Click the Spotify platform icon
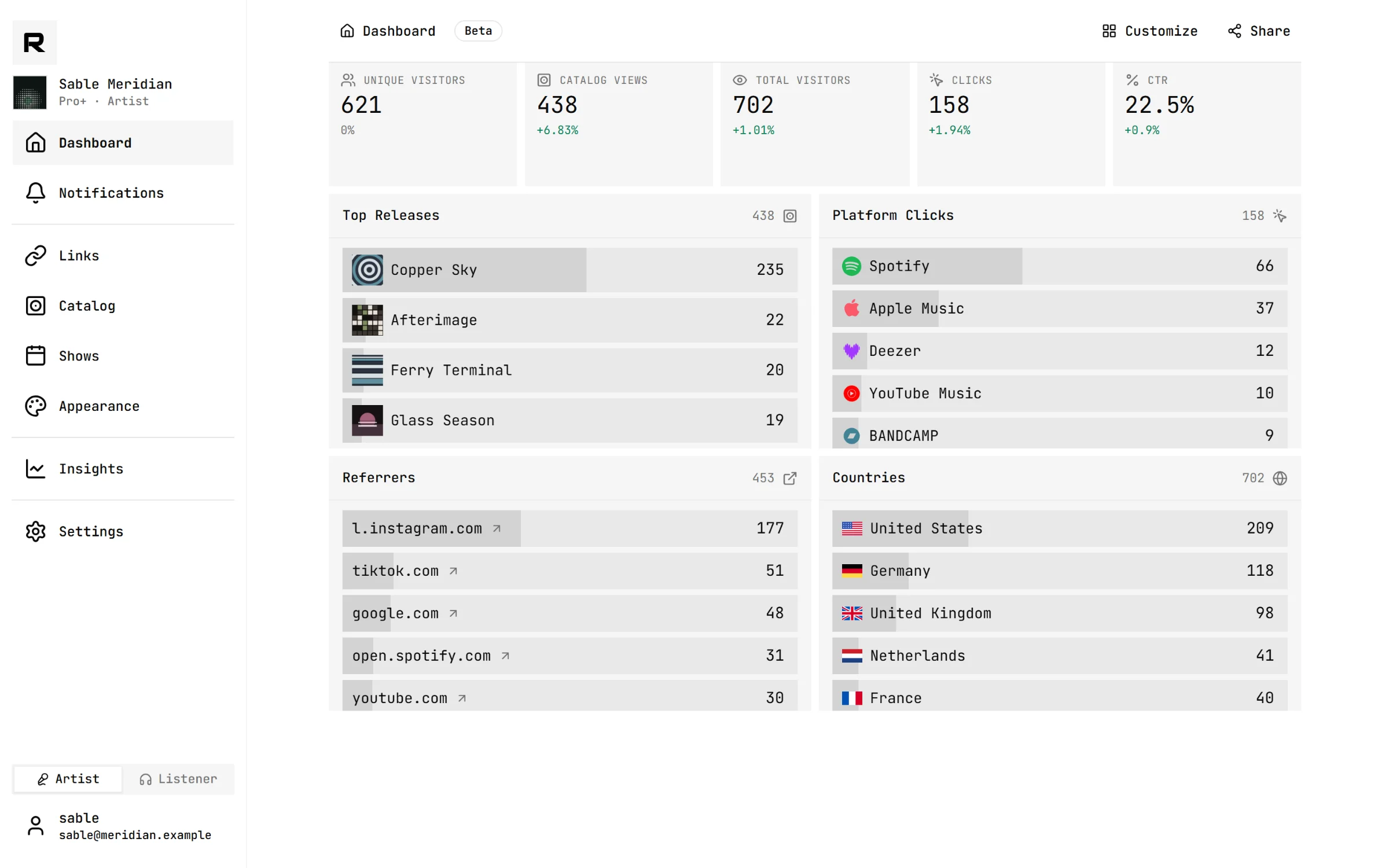 (851, 266)
